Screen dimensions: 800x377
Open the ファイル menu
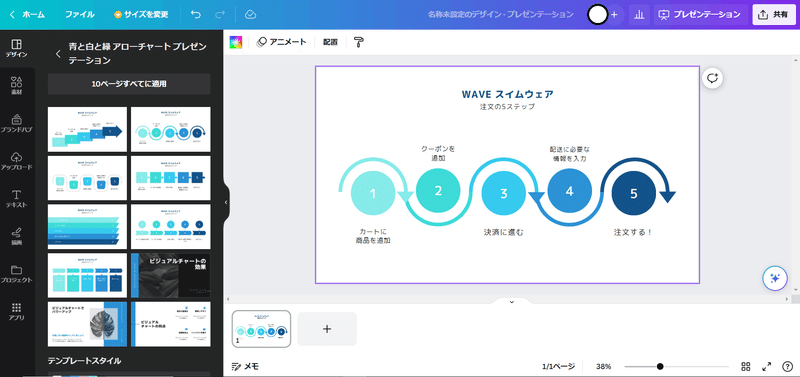(80, 15)
